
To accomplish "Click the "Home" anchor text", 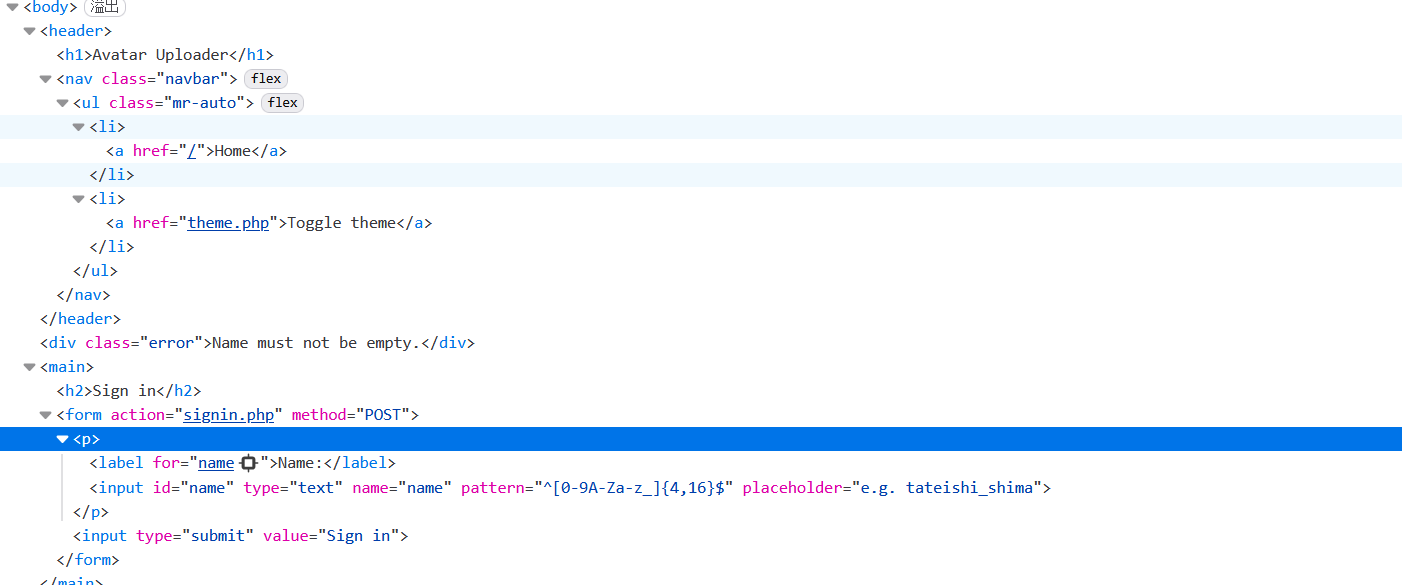I will coord(232,151).
